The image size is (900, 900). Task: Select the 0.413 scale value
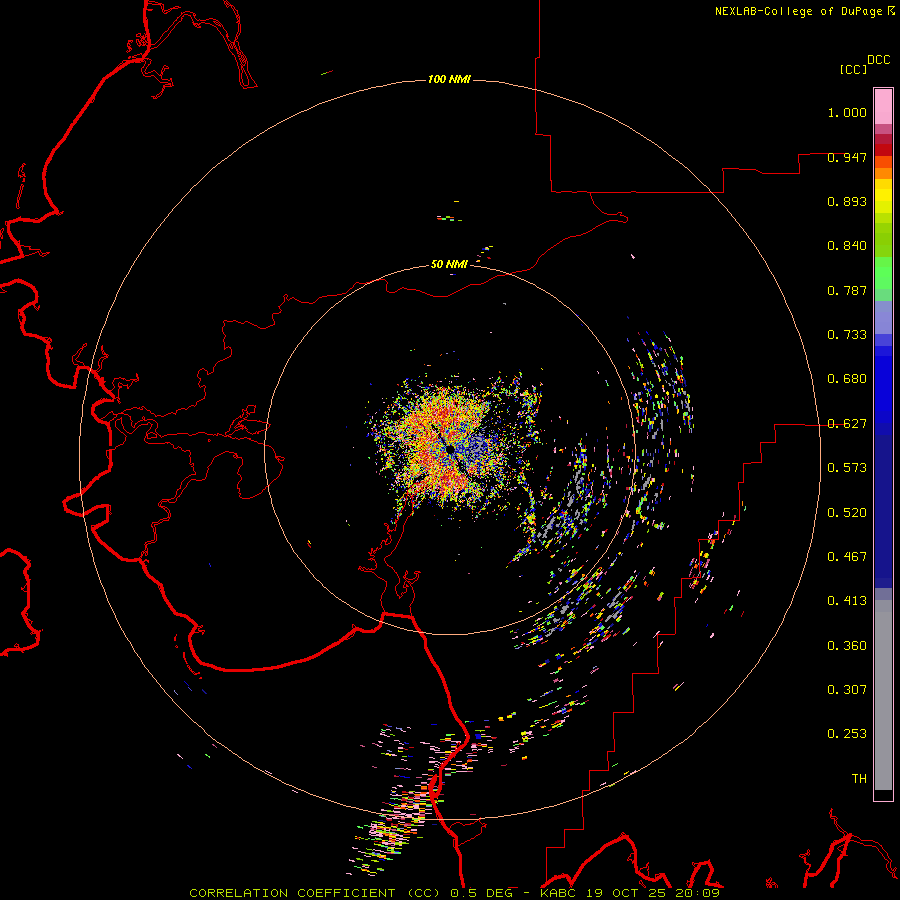coord(847,601)
